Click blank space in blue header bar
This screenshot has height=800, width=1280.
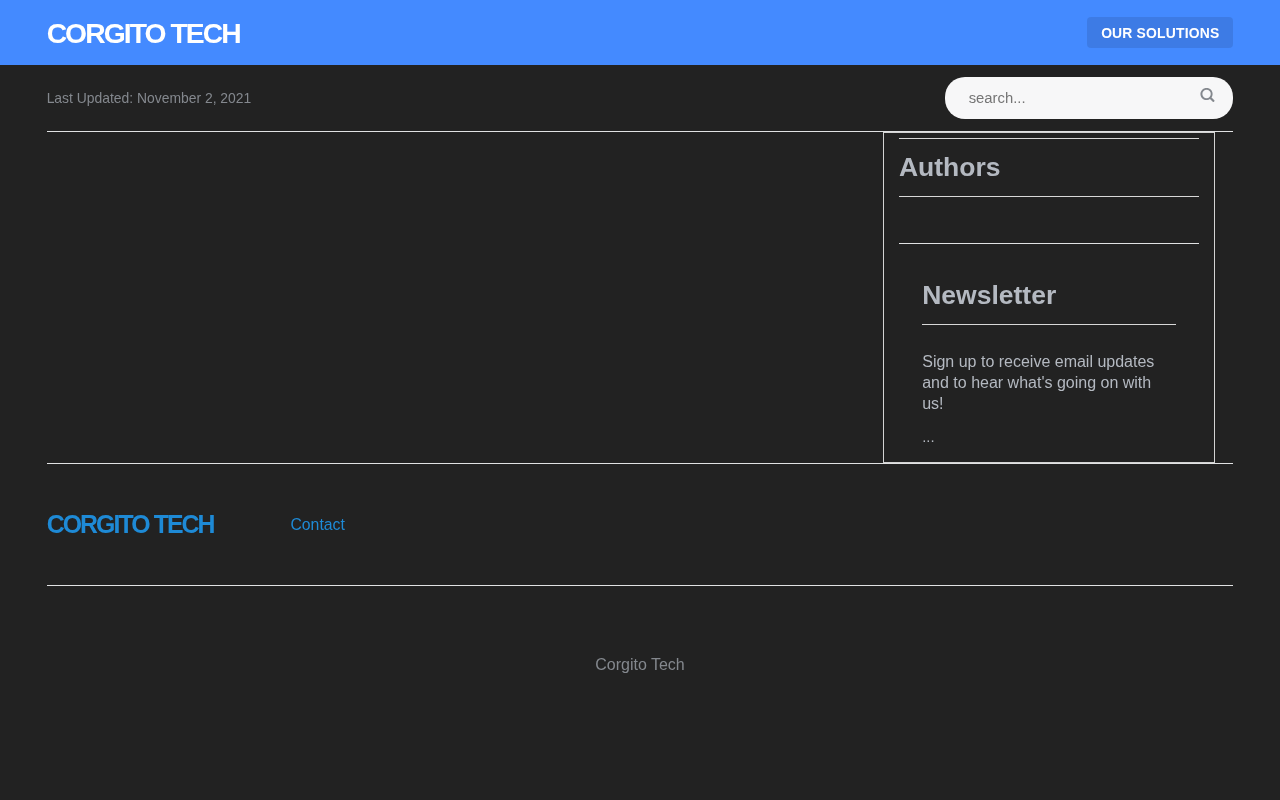click(660, 33)
